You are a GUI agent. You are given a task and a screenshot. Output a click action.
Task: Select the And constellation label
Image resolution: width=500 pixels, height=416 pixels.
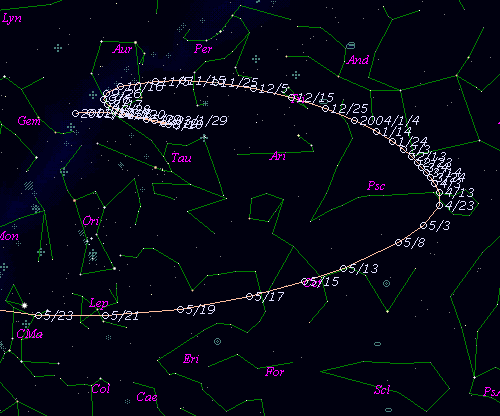coord(358,60)
